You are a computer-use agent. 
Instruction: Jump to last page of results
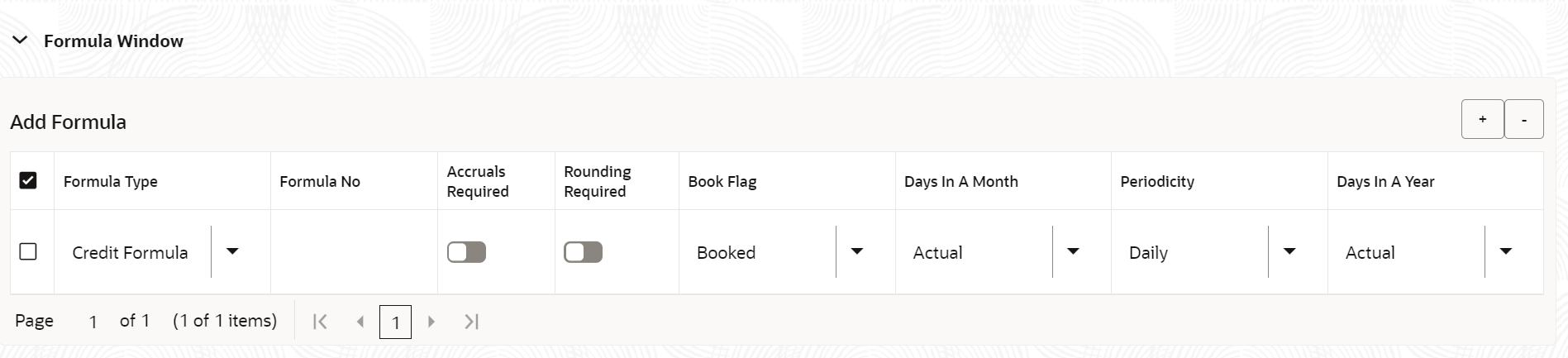[471, 322]
